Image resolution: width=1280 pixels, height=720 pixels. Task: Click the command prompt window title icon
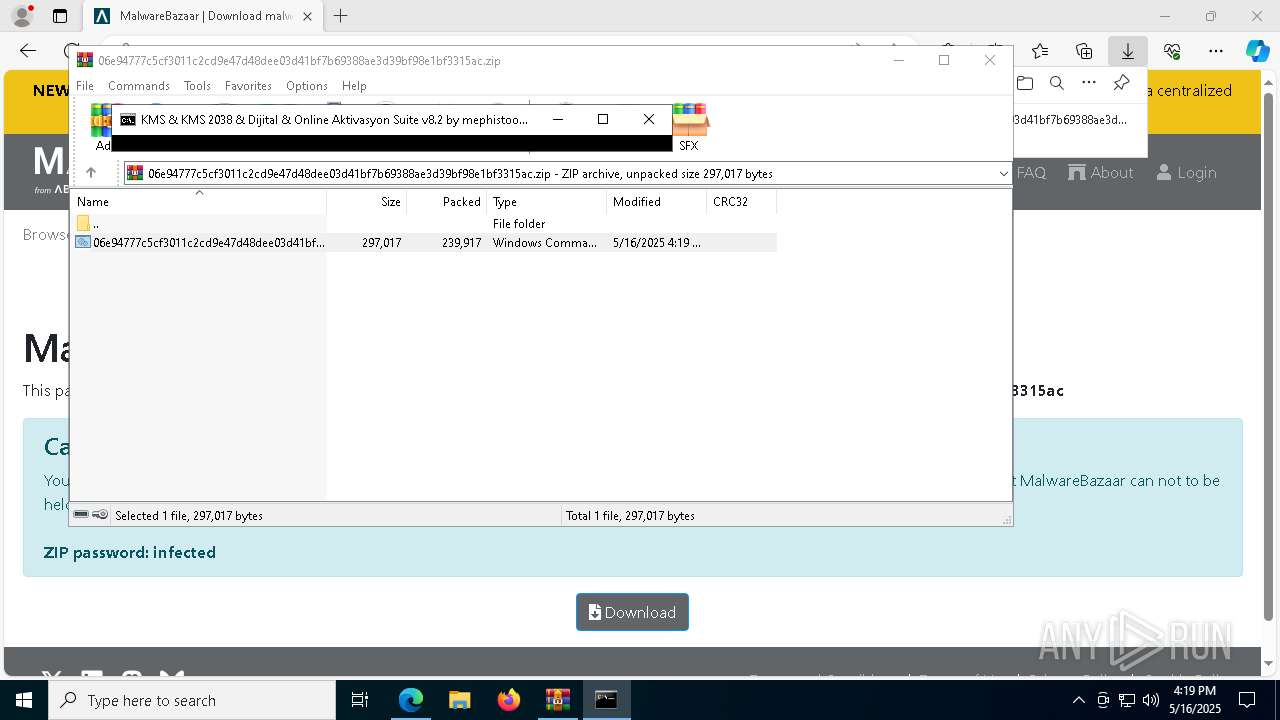coord(128,119)
